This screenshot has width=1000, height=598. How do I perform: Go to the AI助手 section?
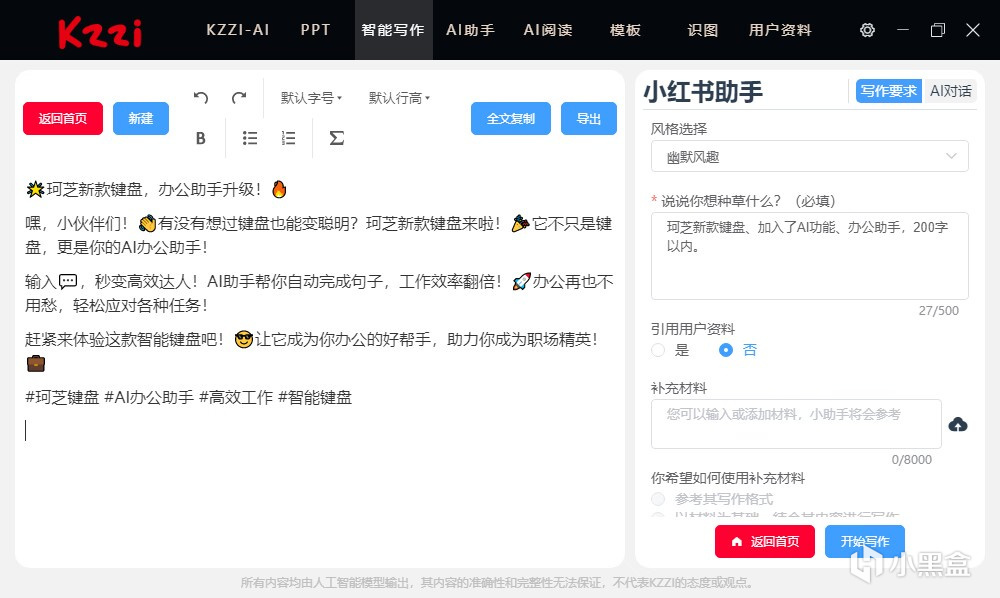pos(470,30)
